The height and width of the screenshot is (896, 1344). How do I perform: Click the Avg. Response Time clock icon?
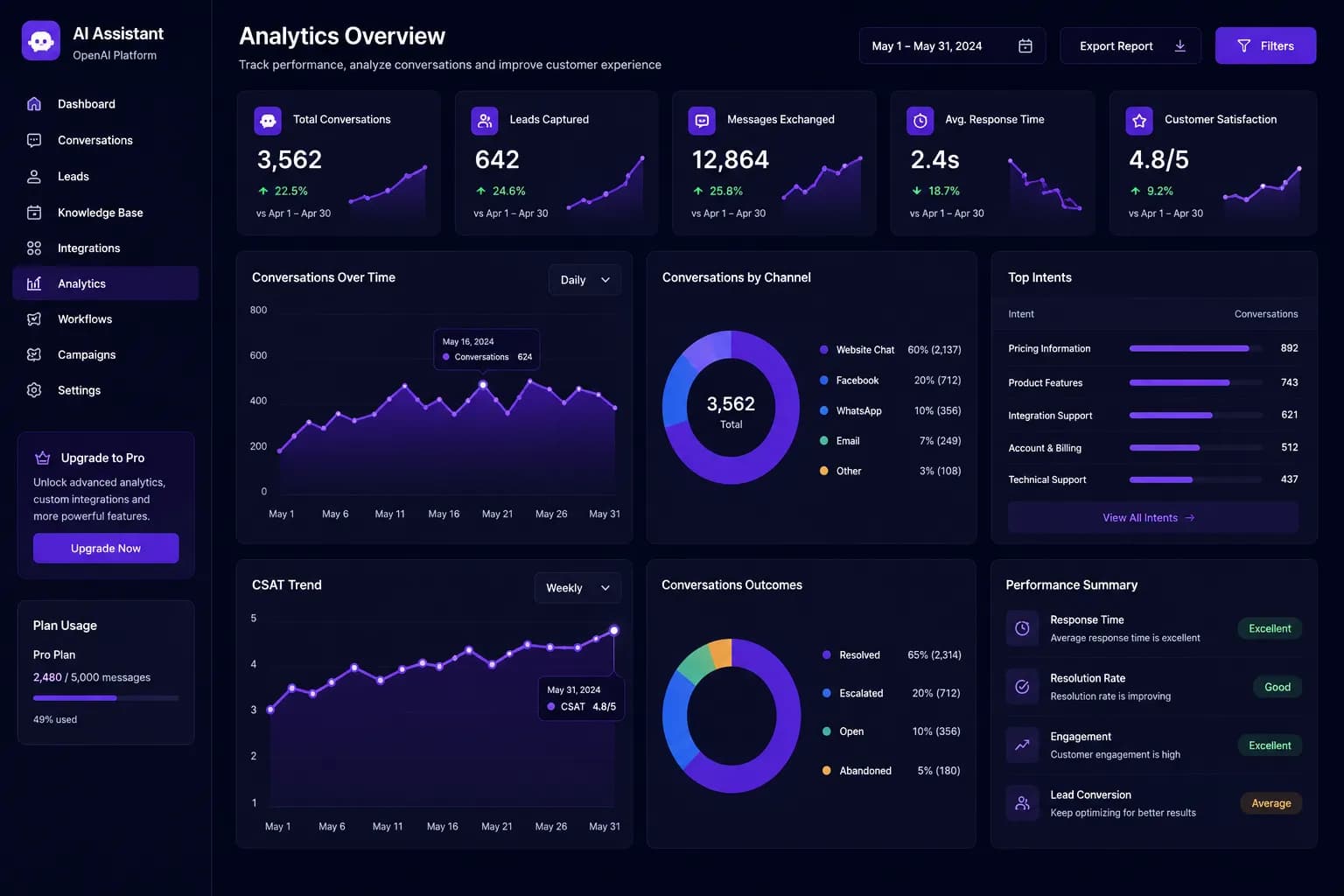click(x=920, y=121)
